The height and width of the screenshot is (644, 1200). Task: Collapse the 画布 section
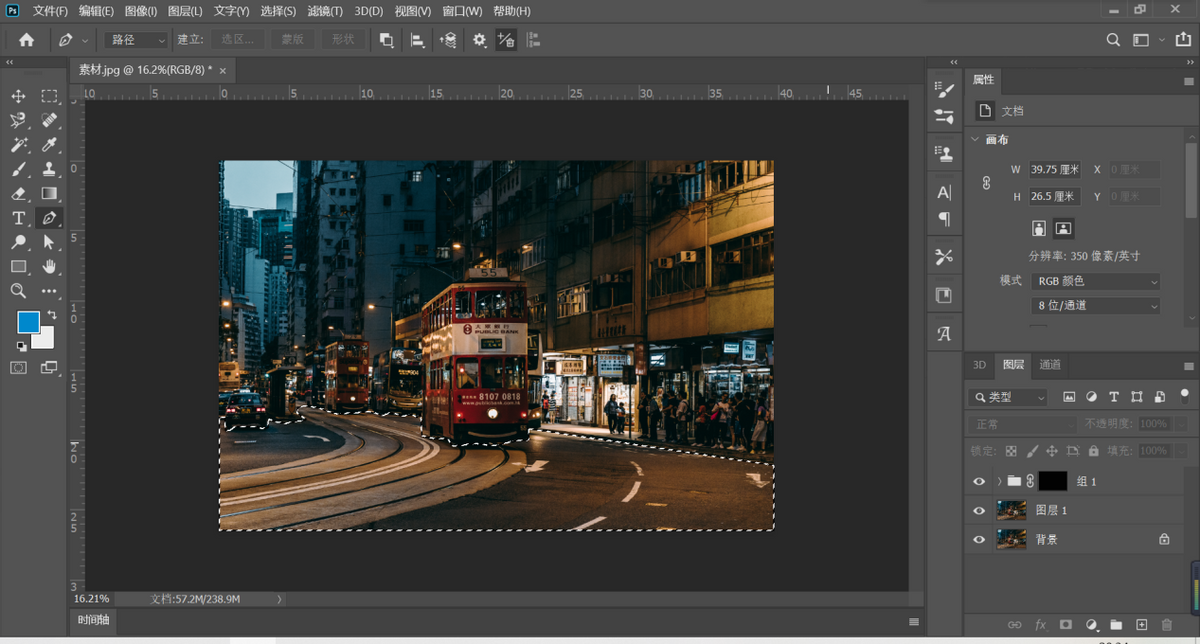coord(976,140)
